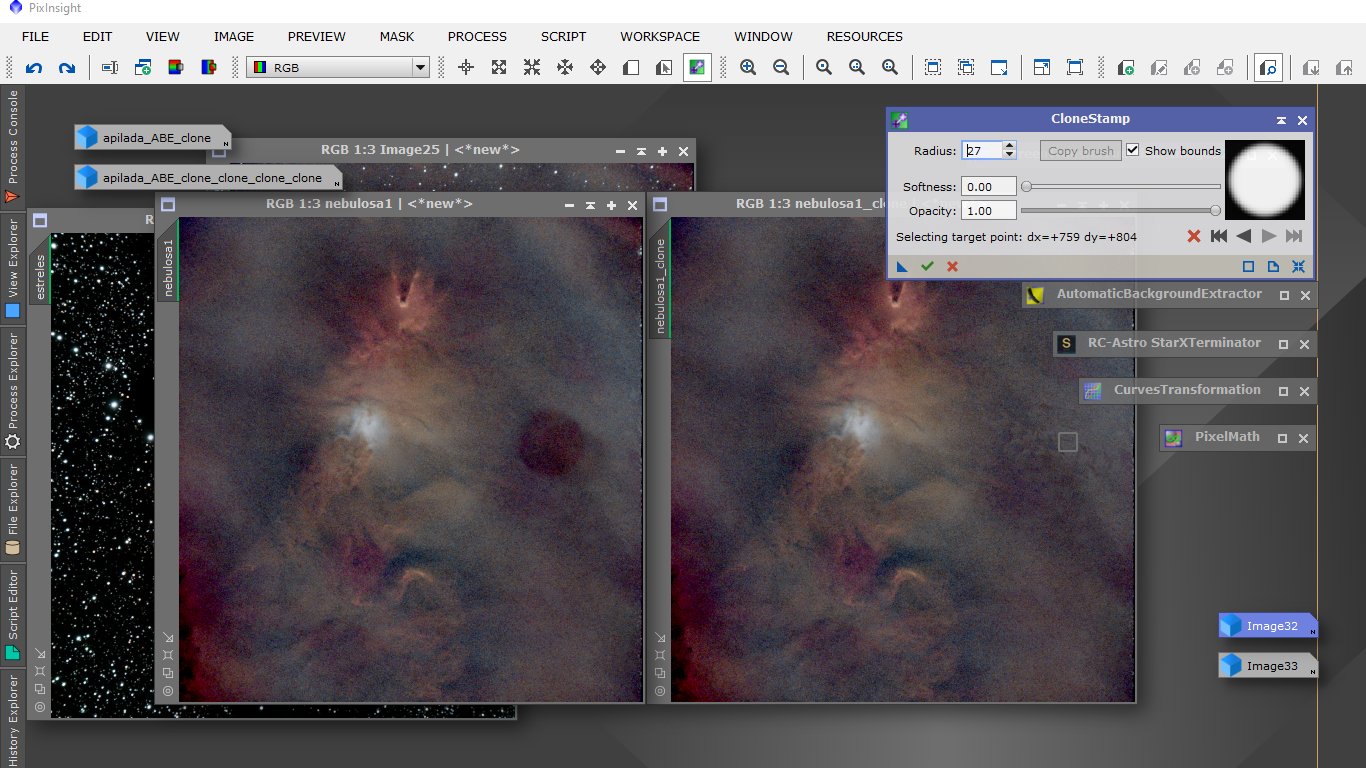
Task: Click the Softness value field
Action: pyautogui.click(x=989, y=187)
